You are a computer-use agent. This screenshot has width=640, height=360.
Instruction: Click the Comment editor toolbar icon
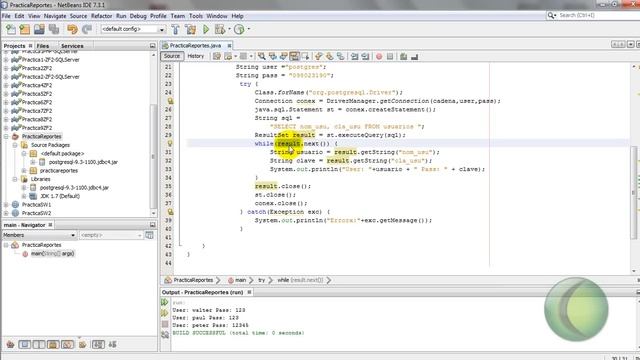tap(404, 56)
